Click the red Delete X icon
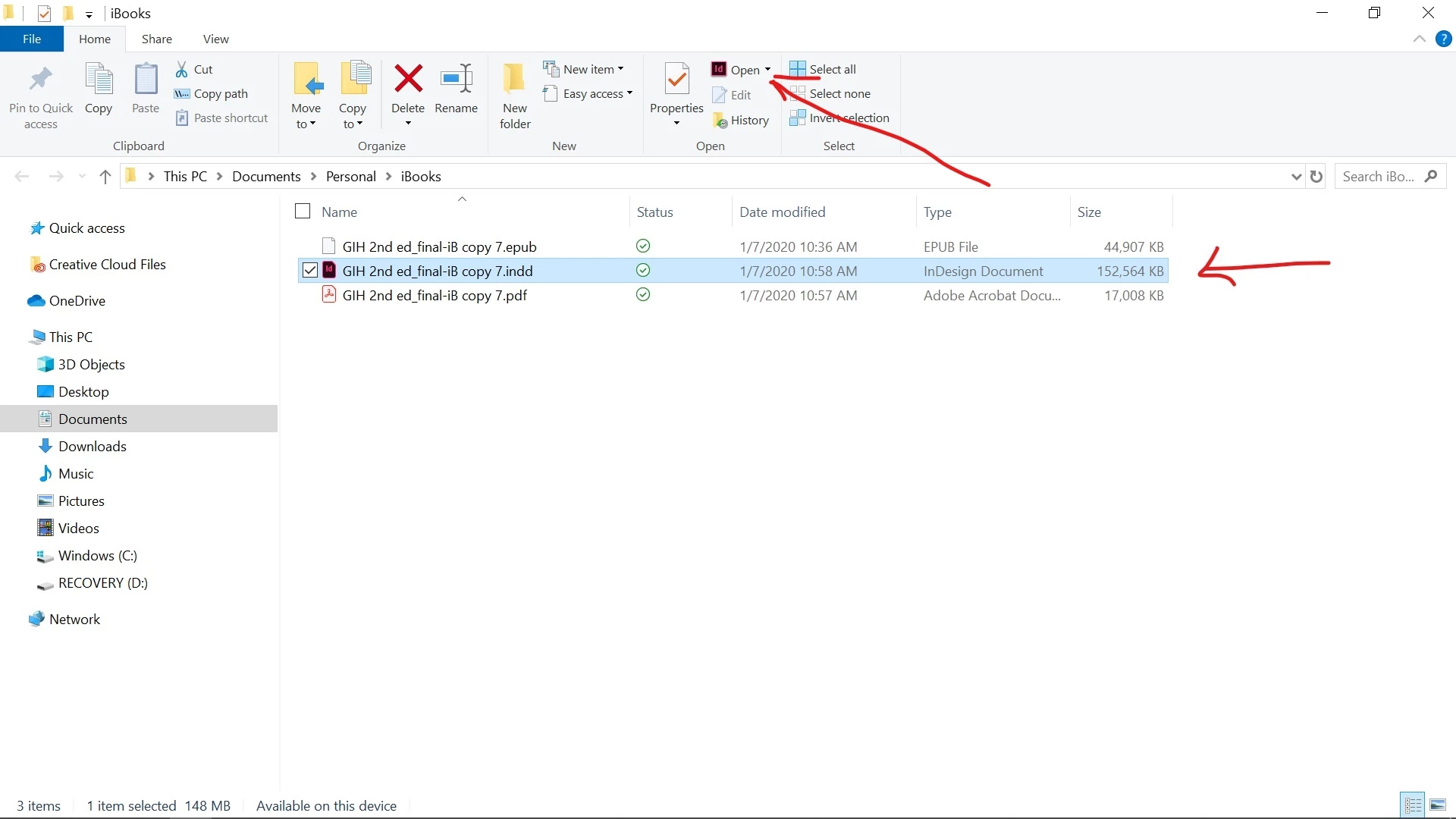Viewport: 1456px width, 819px height. (408, 79)
